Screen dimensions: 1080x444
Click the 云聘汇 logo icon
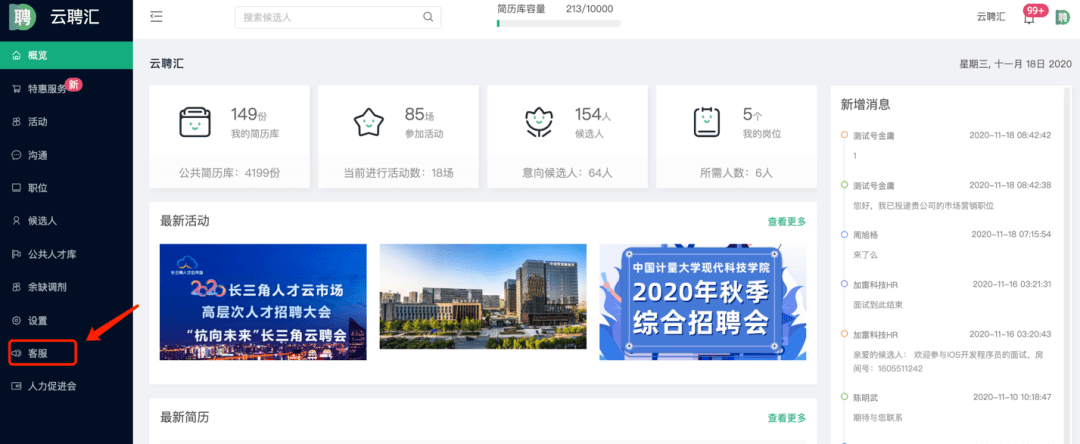point(22,17)
